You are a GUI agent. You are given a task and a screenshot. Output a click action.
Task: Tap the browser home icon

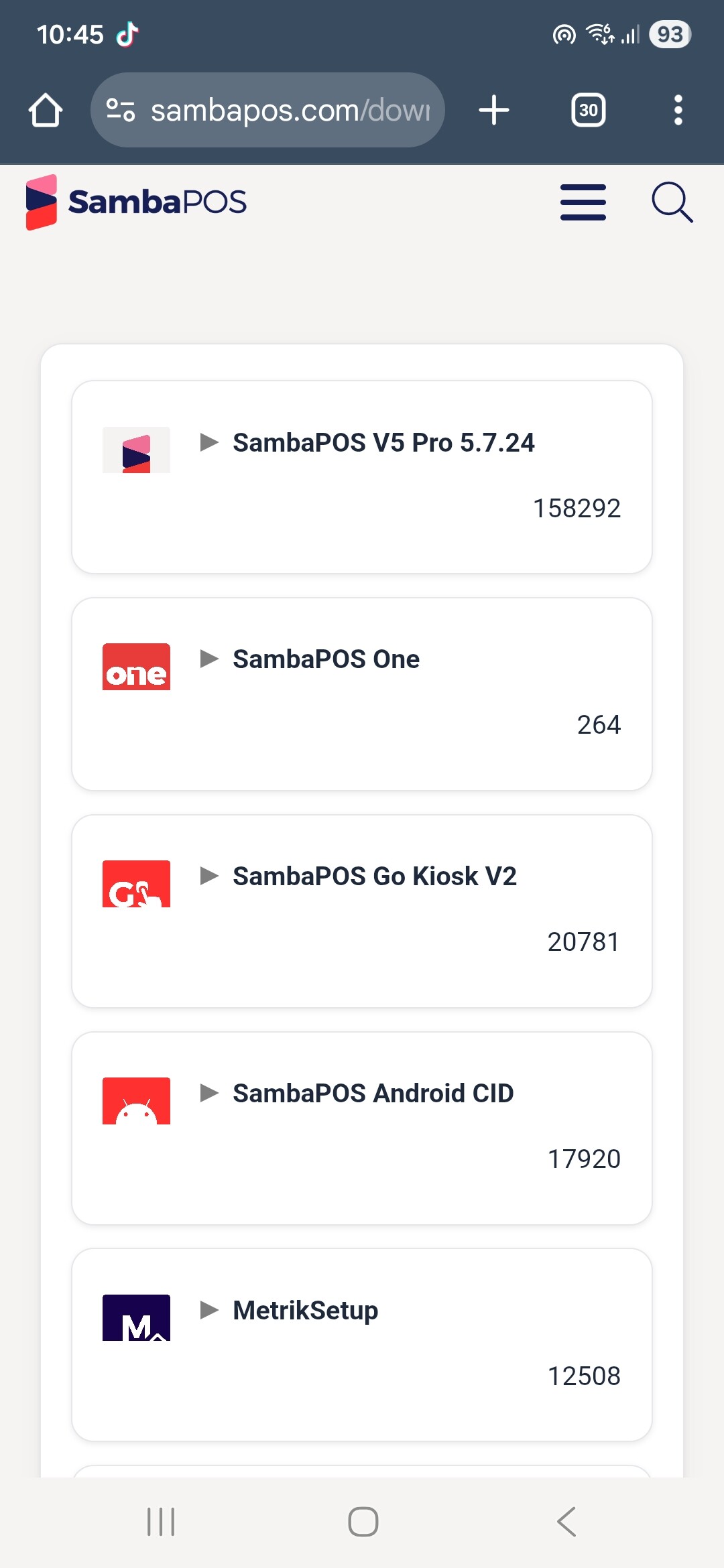point(46,110)
